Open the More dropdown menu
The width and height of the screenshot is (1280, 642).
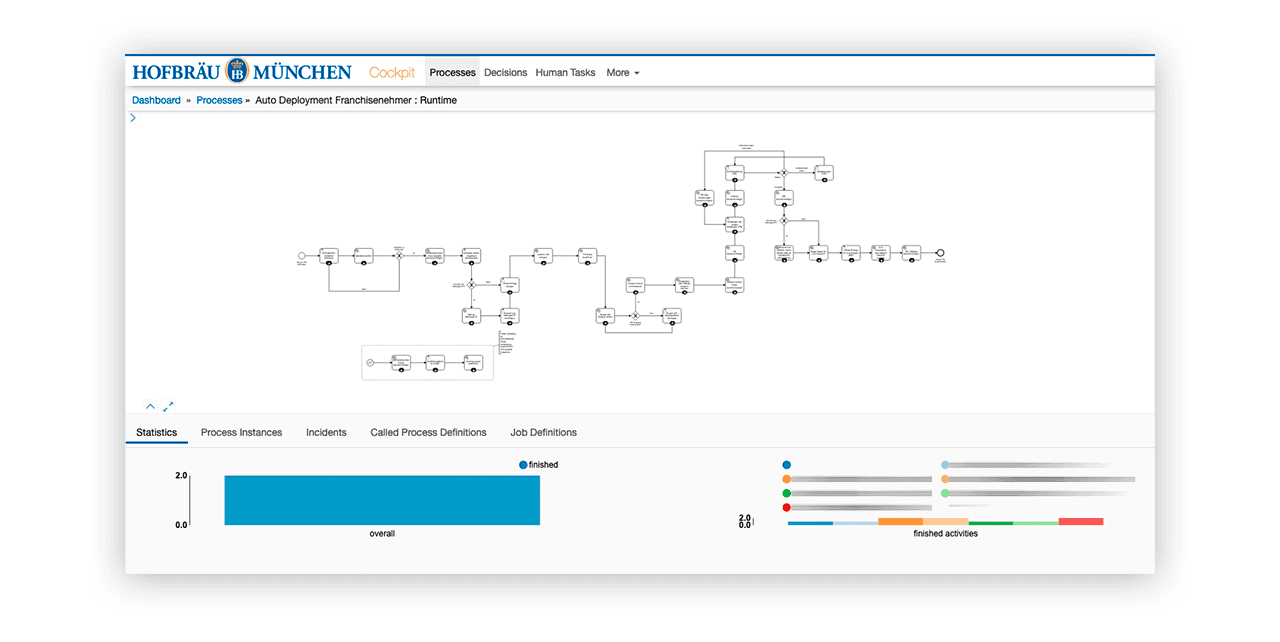pyautogui.click(x=622, y=73)
